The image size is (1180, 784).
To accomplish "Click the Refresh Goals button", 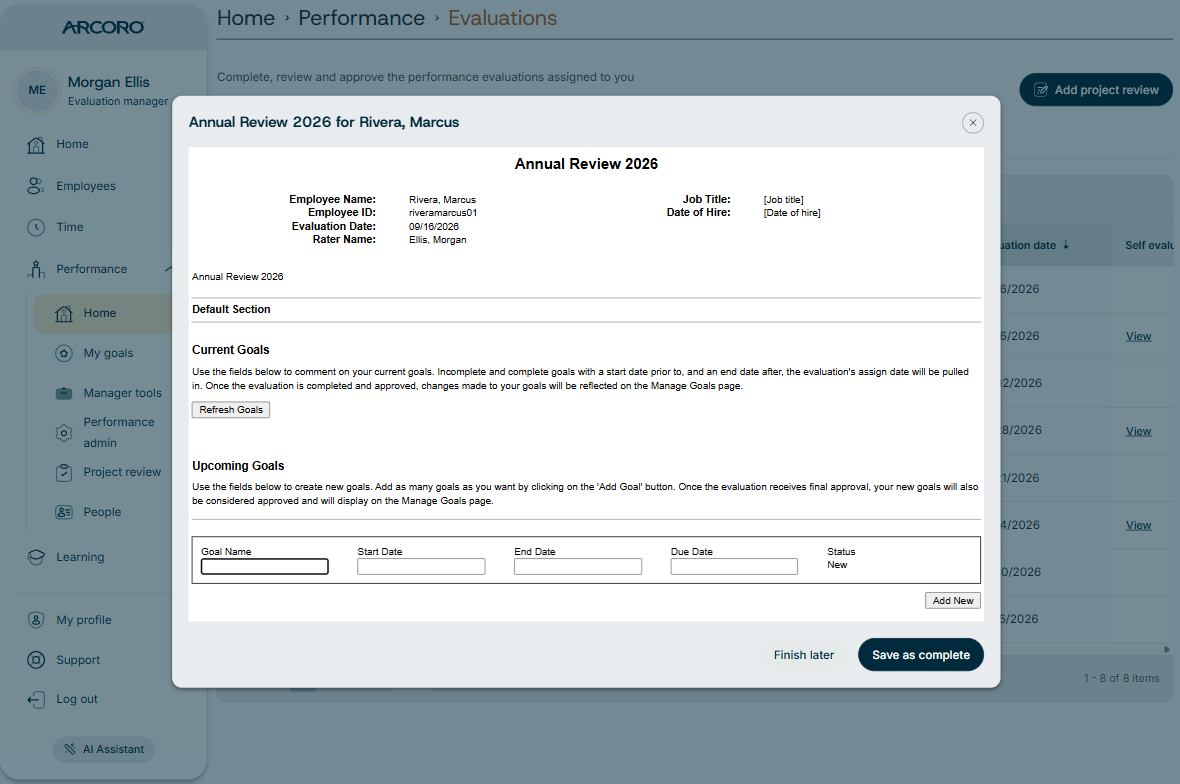I will [x=231, y=410].
